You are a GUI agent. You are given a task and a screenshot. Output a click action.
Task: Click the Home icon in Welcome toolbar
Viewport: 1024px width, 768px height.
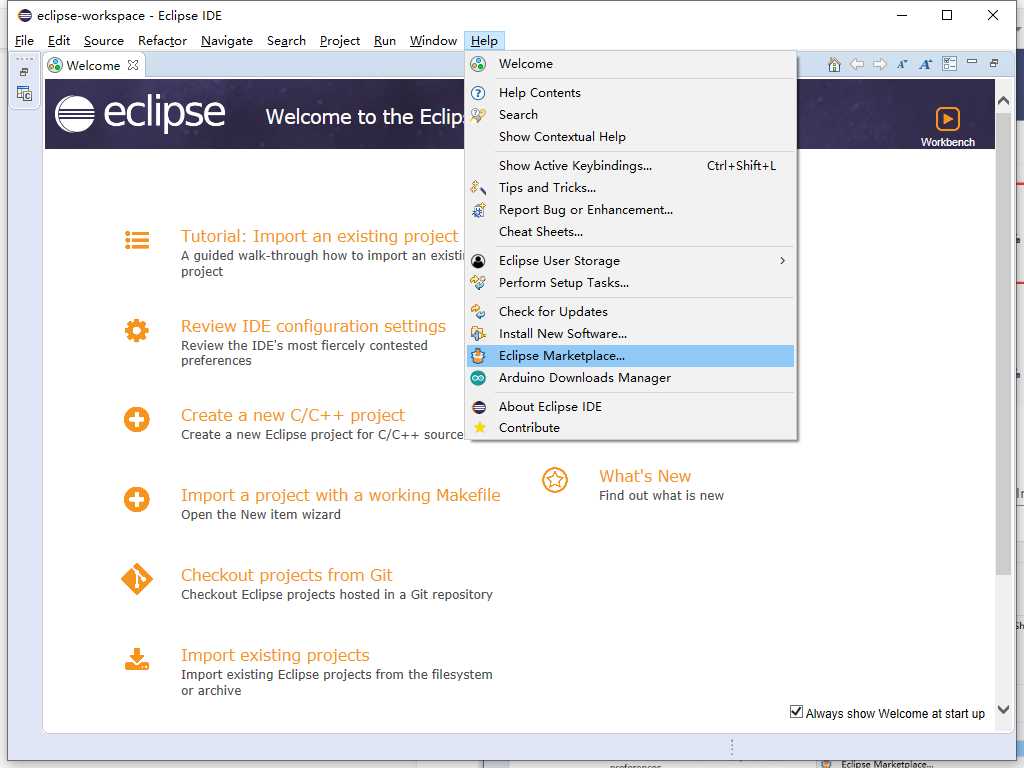point(834,64)
